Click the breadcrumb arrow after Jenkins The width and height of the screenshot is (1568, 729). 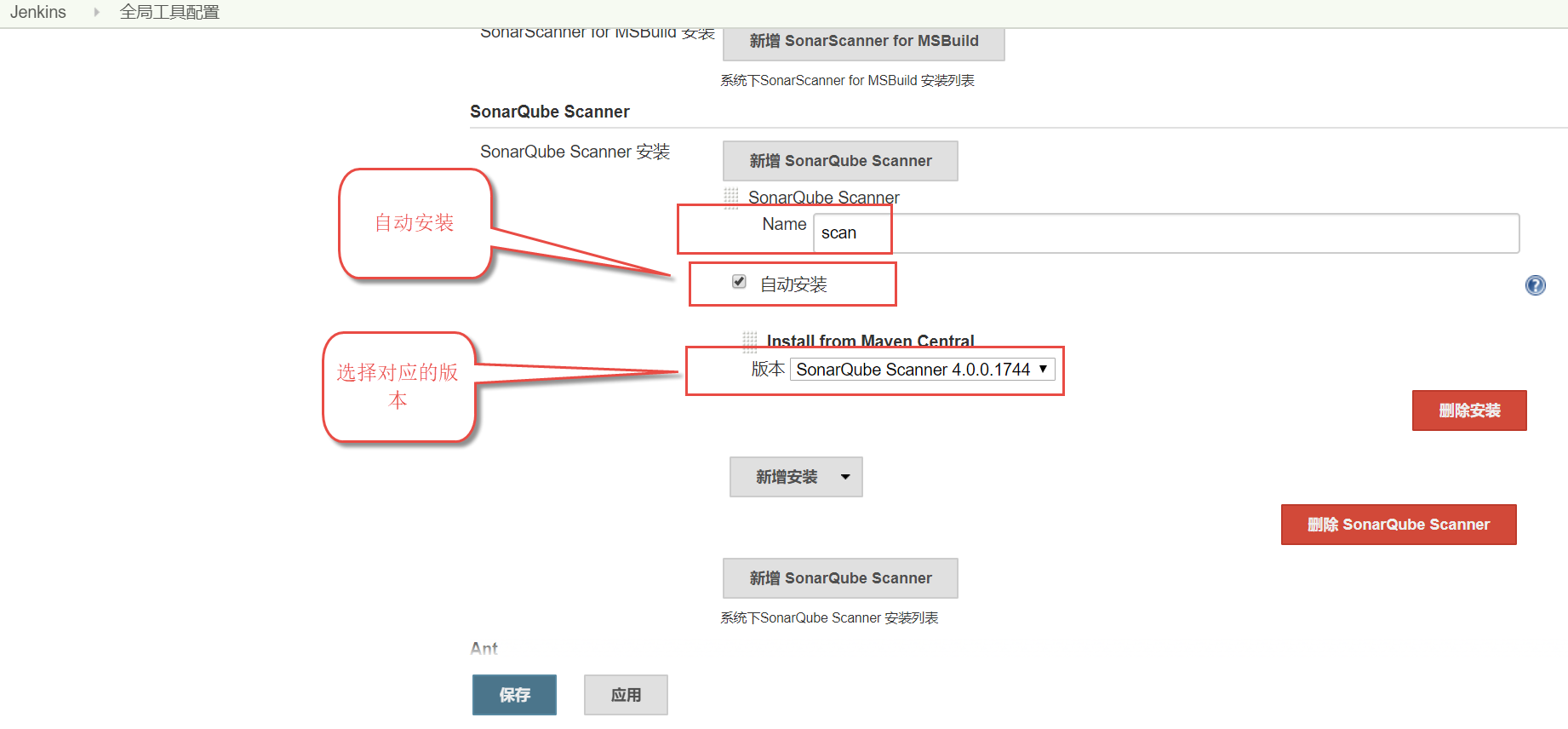click(96, 12)
